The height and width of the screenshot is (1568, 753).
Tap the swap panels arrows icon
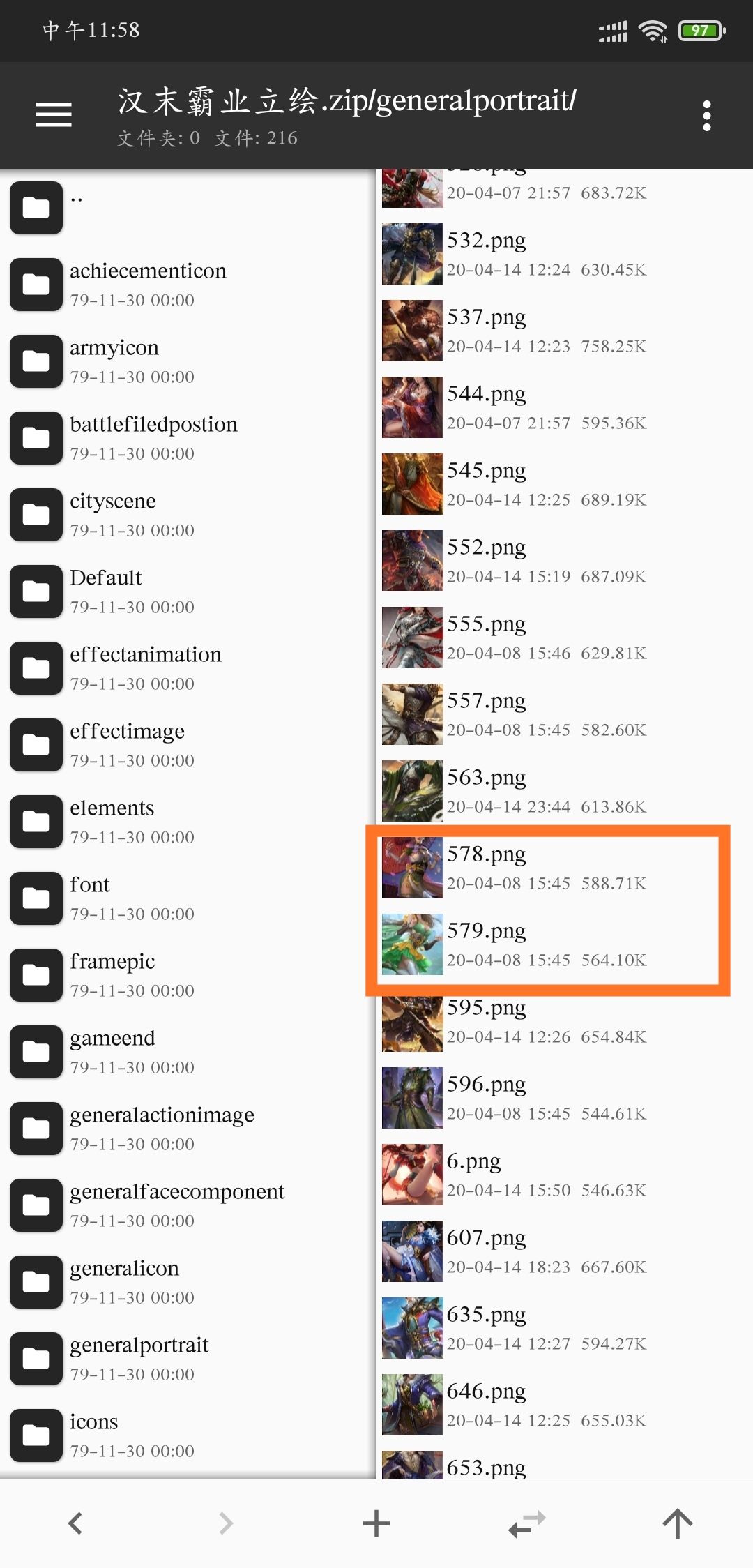[x=527, y=1523]
